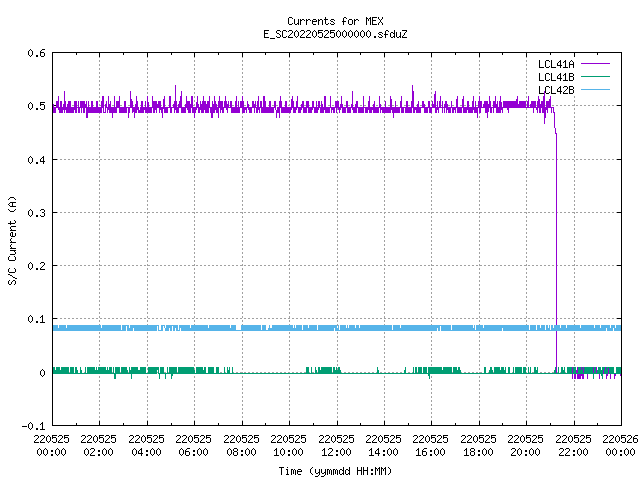Click the 0.4 y-axis tick value
This screenshot has width=640, height=480.
tap(36, 160)
